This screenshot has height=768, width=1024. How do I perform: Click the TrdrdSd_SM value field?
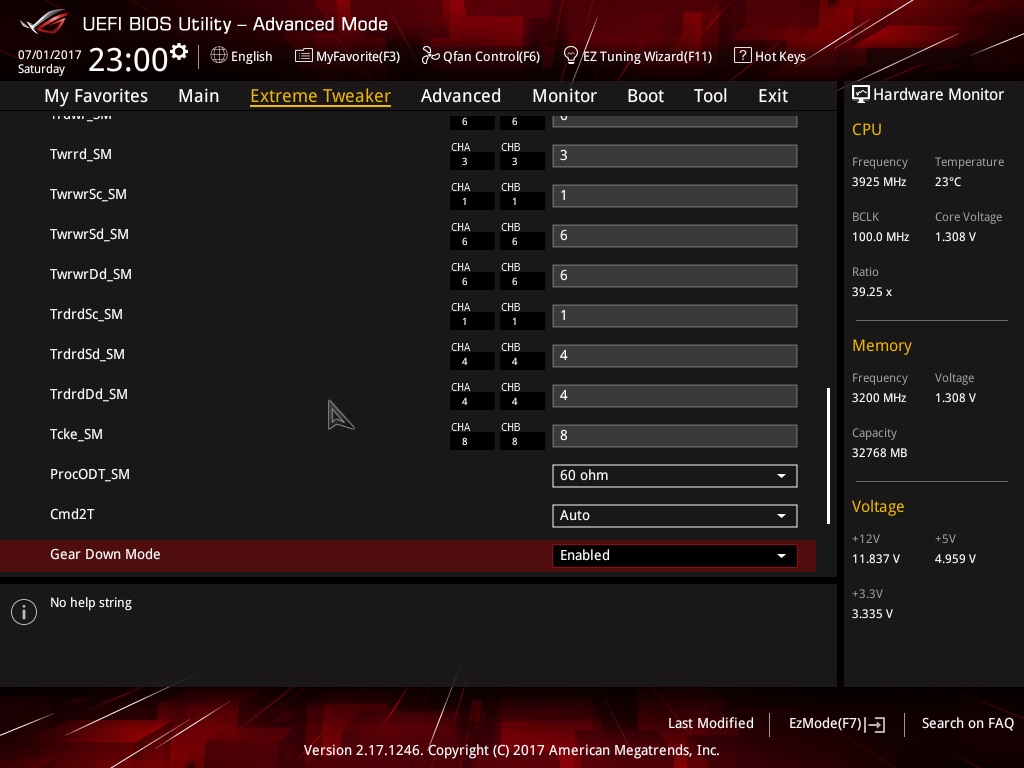click(675, 355)
